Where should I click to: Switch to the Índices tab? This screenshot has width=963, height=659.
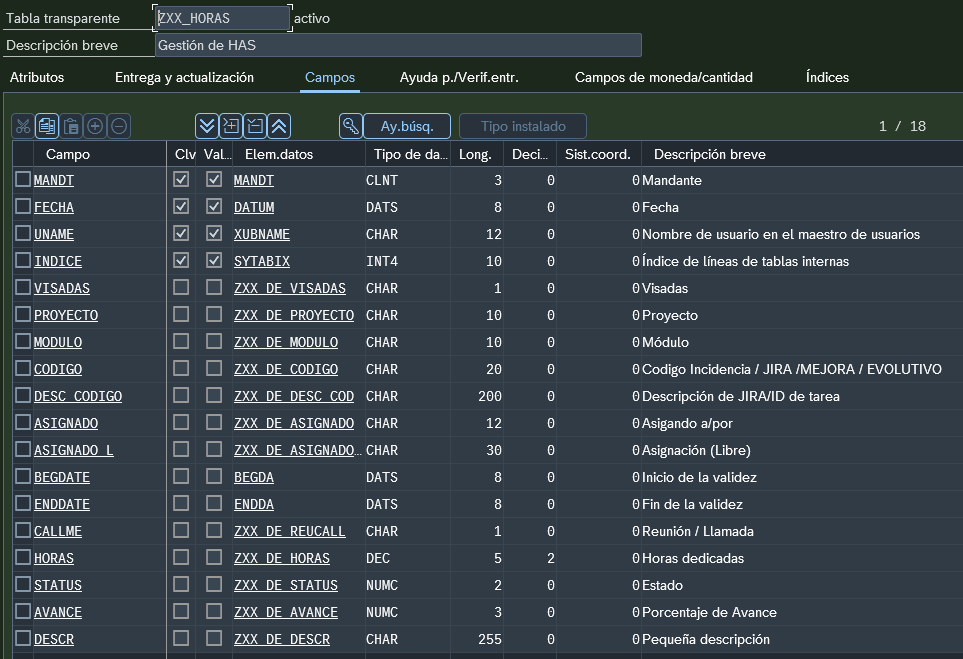coord(827,77)
